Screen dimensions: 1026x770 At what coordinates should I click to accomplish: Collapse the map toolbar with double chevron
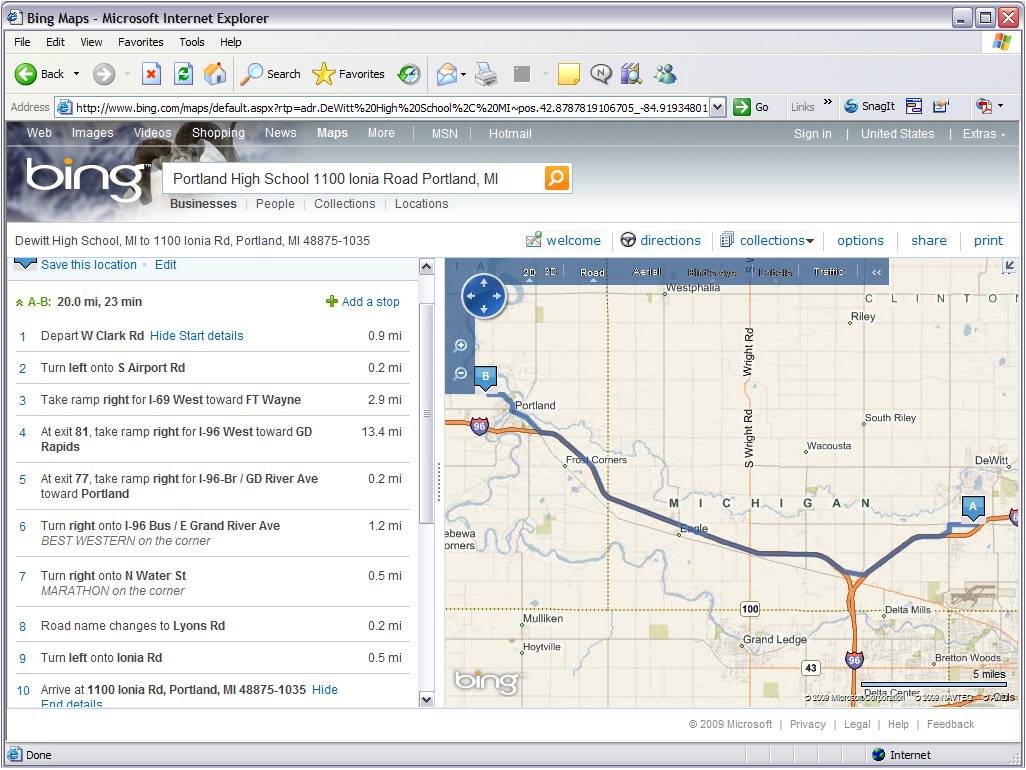[x=876, y=272]
